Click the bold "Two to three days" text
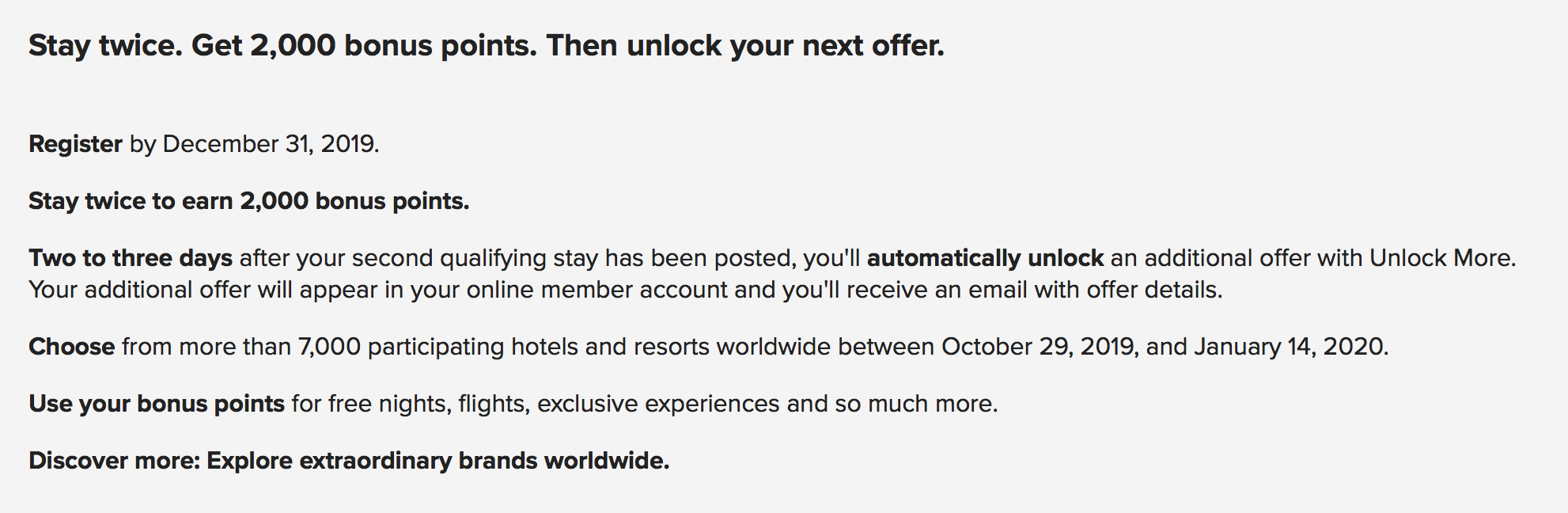The height and width of the screenshot is (513, 1568). tap(131, 258)
